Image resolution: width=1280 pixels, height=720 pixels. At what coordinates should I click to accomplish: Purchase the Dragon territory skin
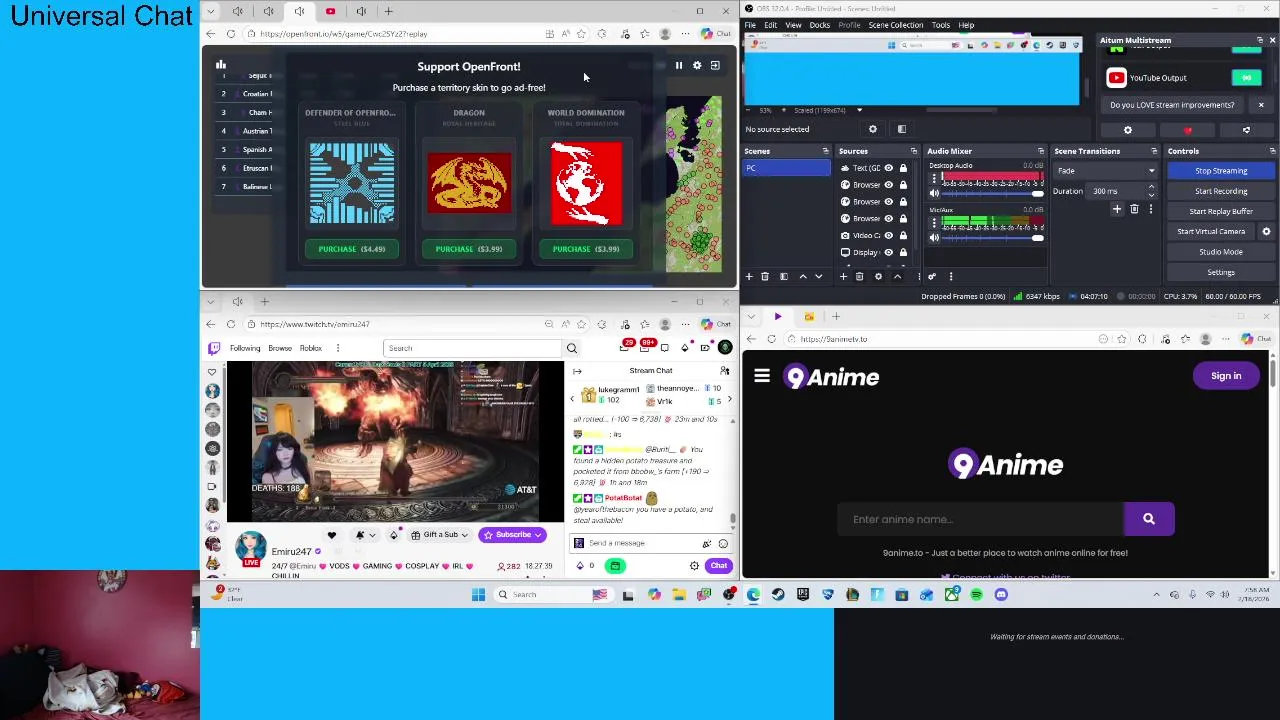[x=469, y=249]
